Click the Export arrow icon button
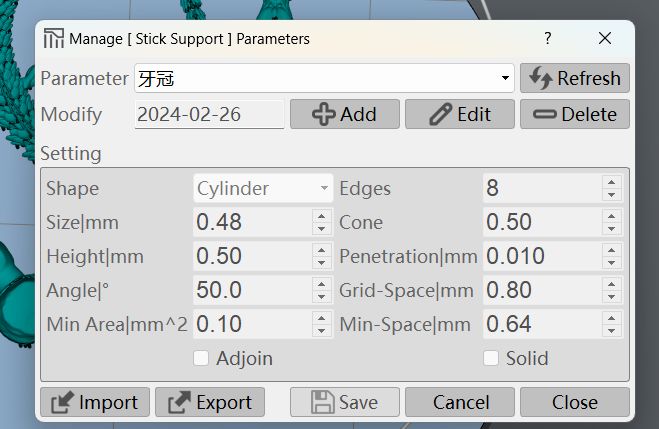The height and width of the screenshot is (429, 659). click(x=210, y=403)
